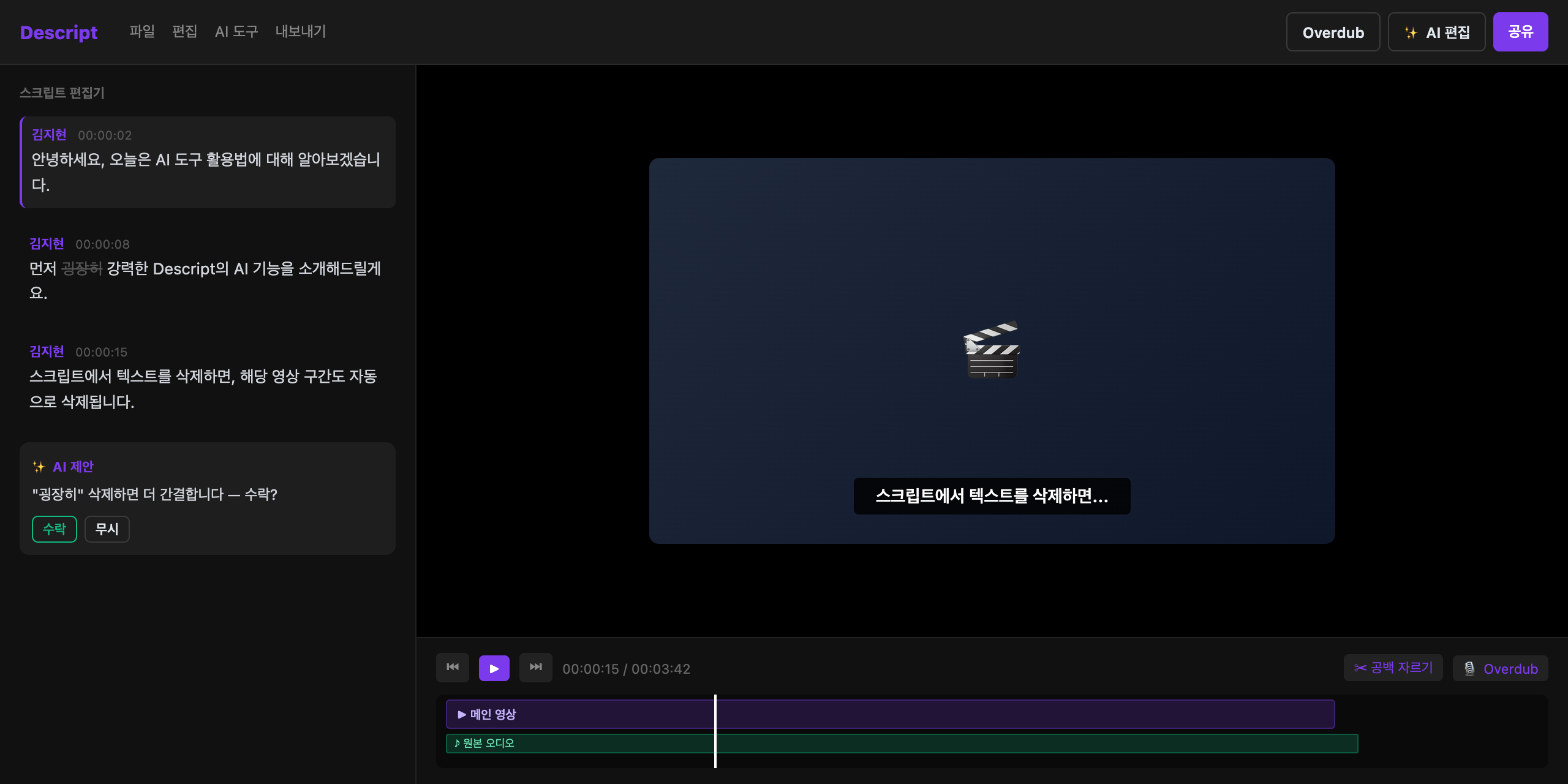Select the 00:00:02 script block
The image size is (1568, 784).
(208, 162)
